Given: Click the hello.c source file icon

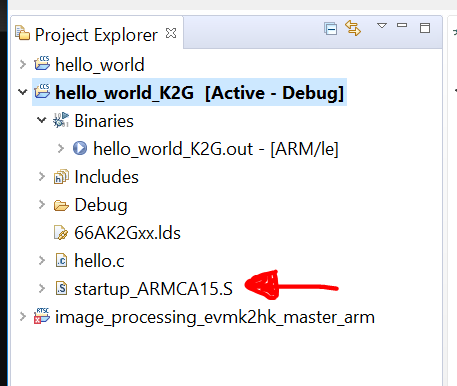Looking at the screenshot, I should click(61, 261).
